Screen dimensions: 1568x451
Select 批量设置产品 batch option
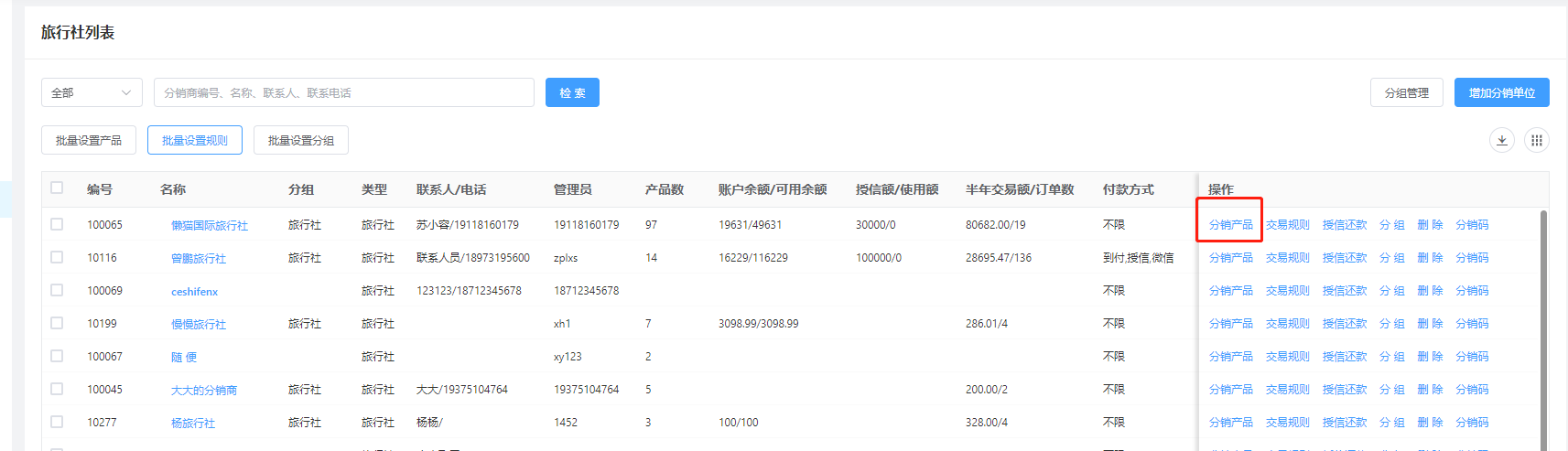pyautogui.click(x=89, y=140)
